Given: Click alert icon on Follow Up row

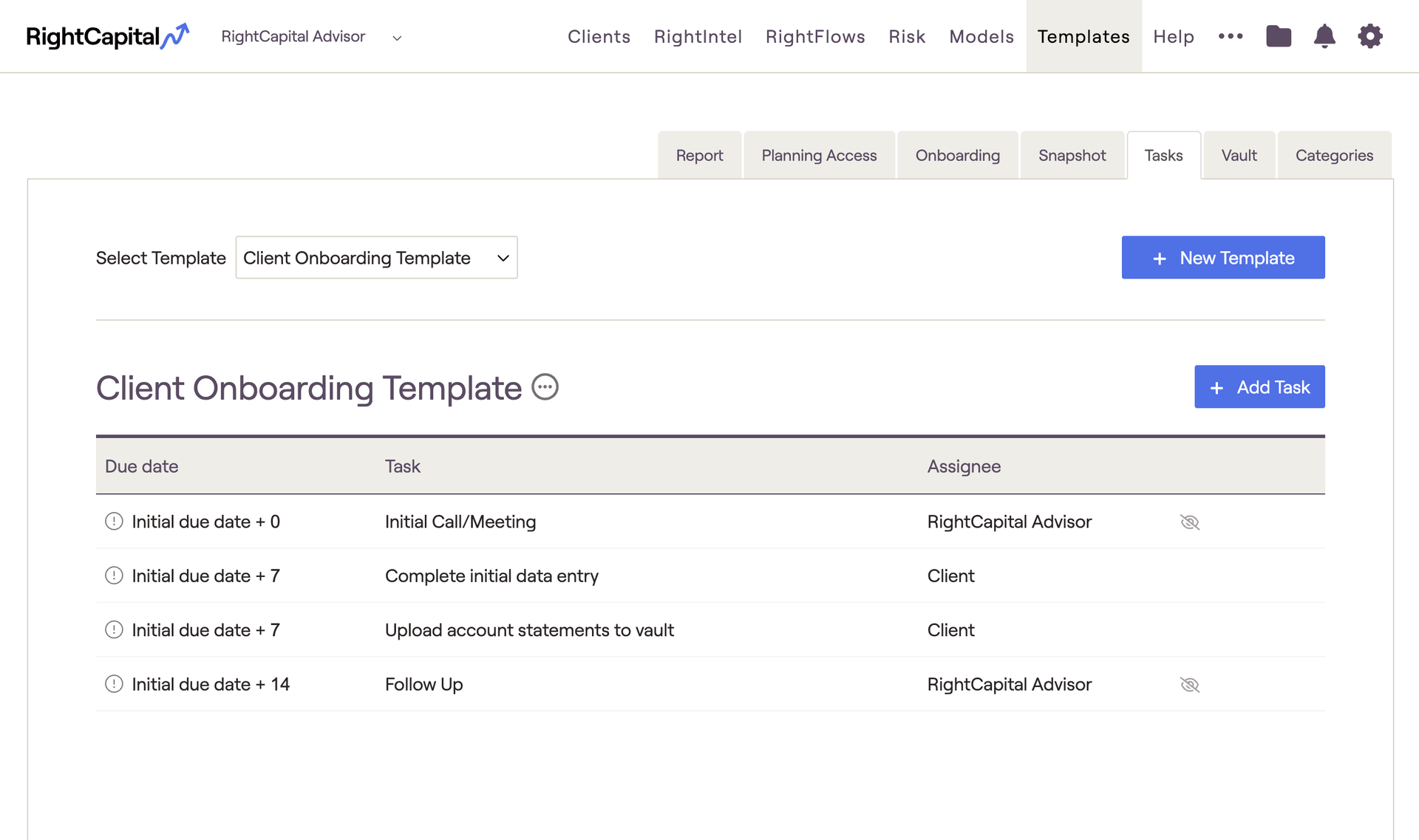Looking at the screenshot, I should (x=114, y=684).
